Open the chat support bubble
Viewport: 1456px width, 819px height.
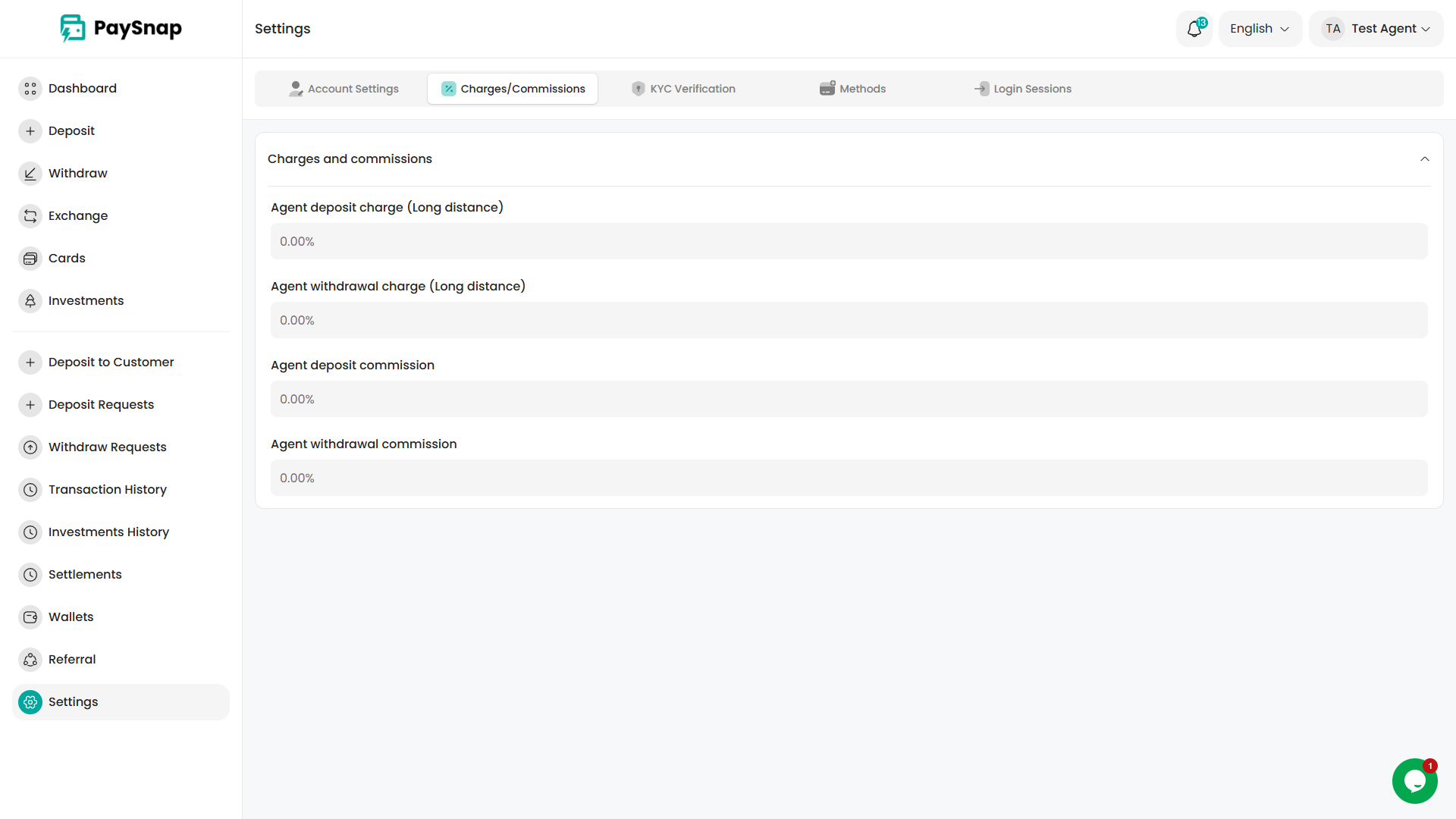1414,780
